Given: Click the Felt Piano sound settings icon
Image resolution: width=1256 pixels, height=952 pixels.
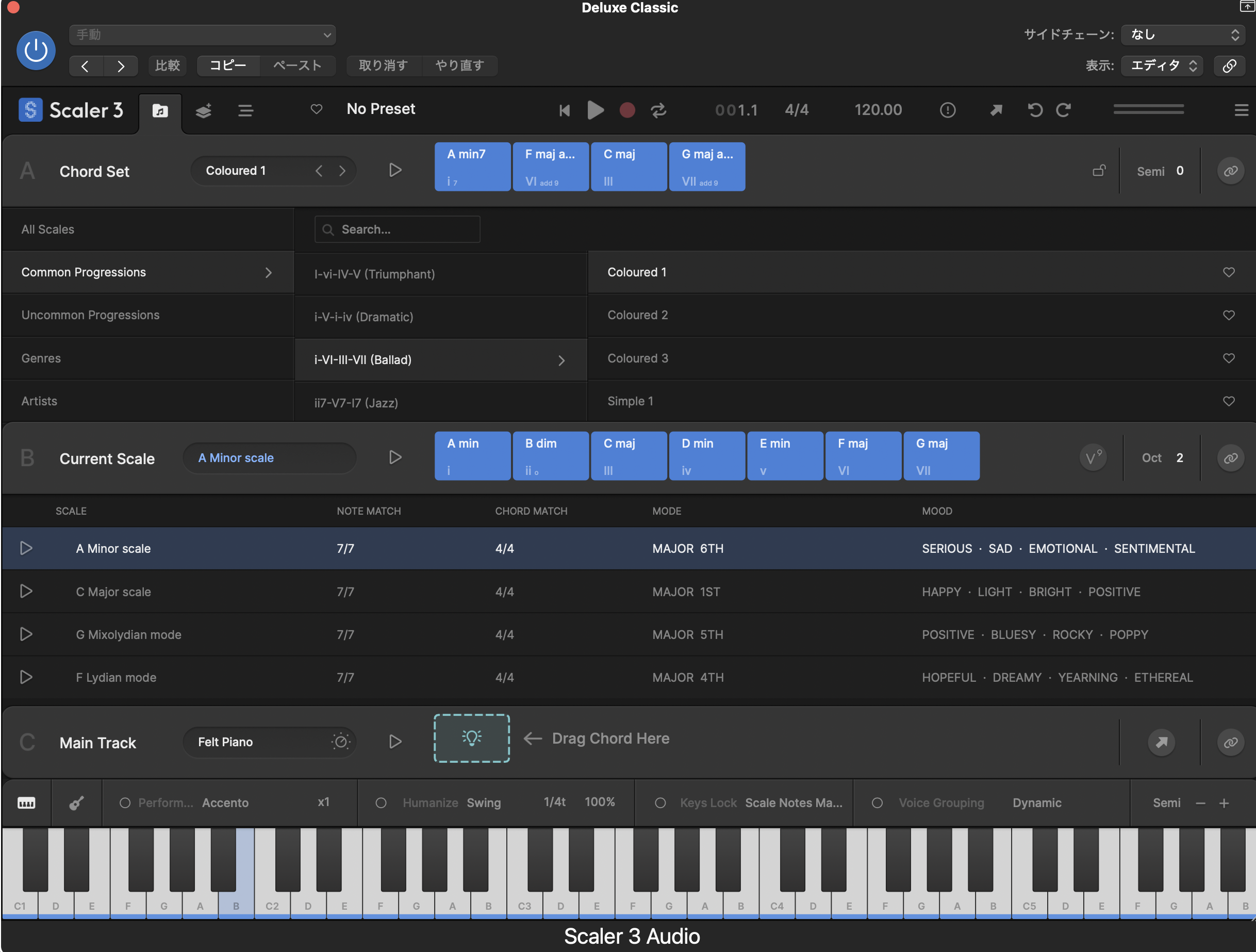Looking at the screenshot, I should pyautogui.click(x=341, y=742).
